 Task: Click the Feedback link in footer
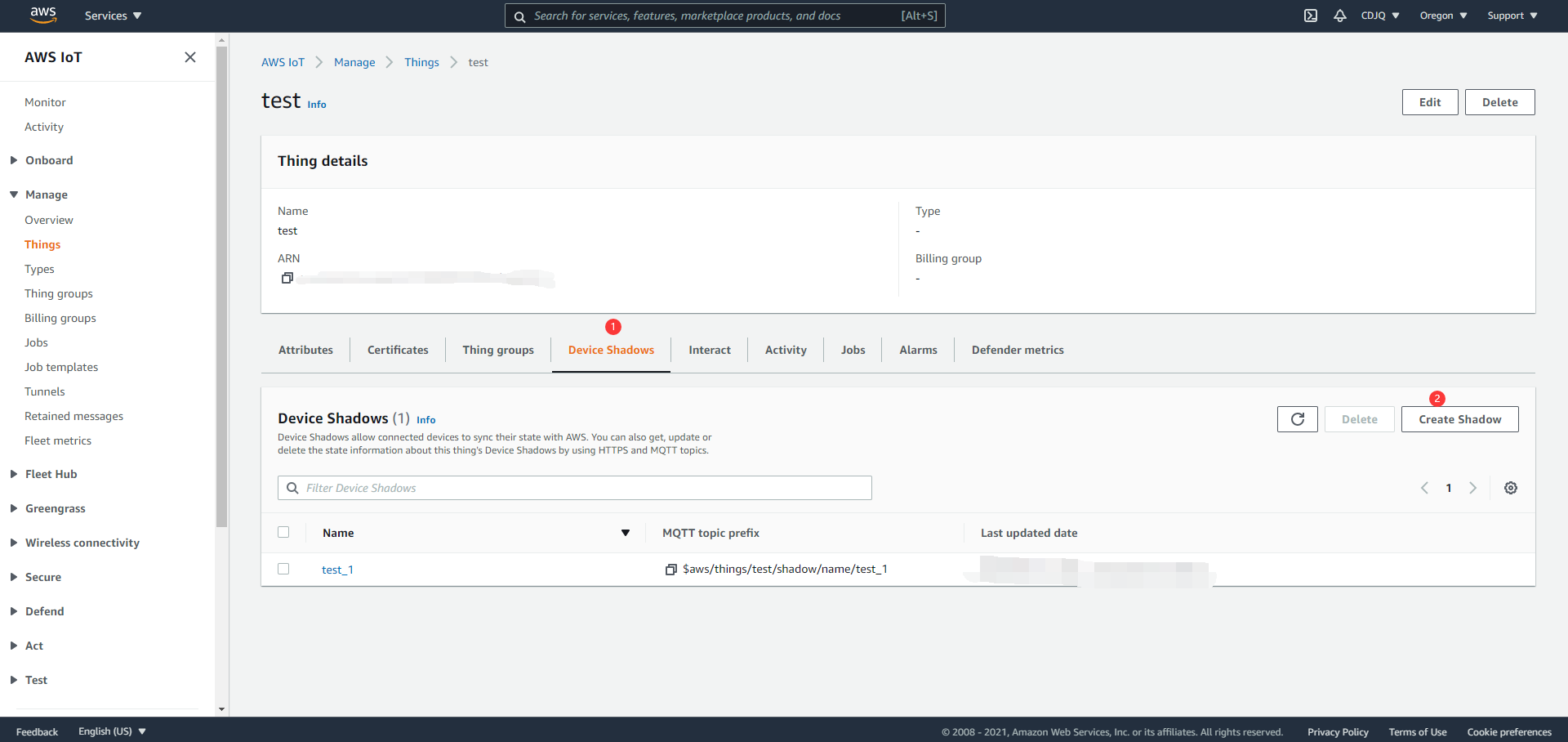(37, 732)
